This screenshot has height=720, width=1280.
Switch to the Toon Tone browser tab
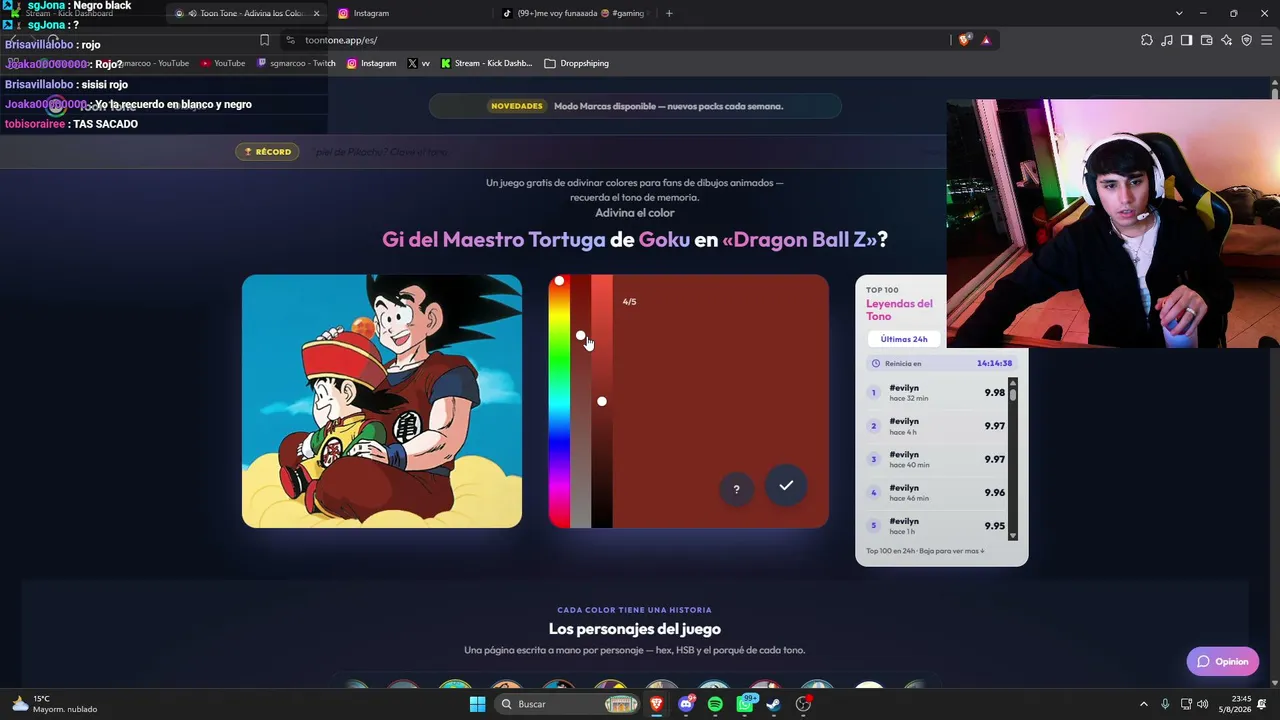(x=247, y=13)
